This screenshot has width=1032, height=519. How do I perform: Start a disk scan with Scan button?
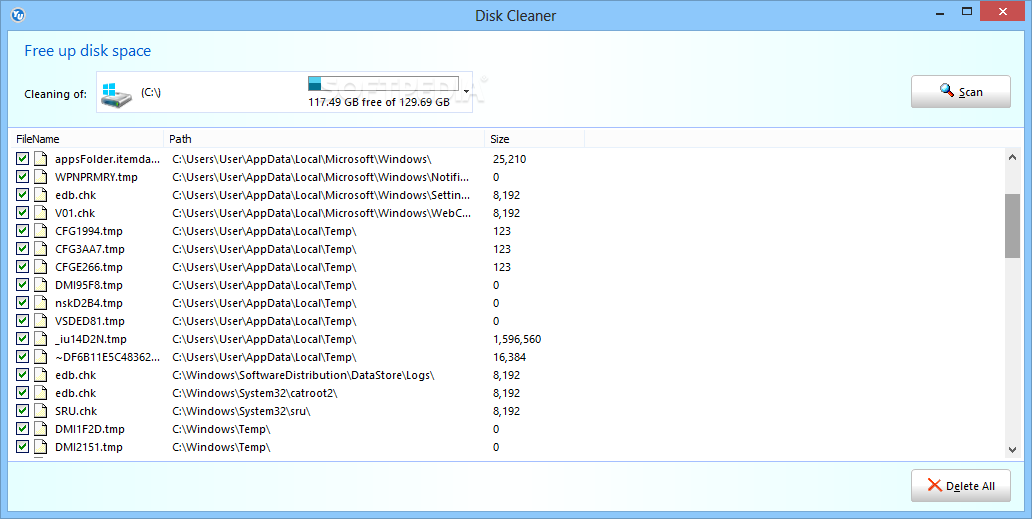point(960,91)
